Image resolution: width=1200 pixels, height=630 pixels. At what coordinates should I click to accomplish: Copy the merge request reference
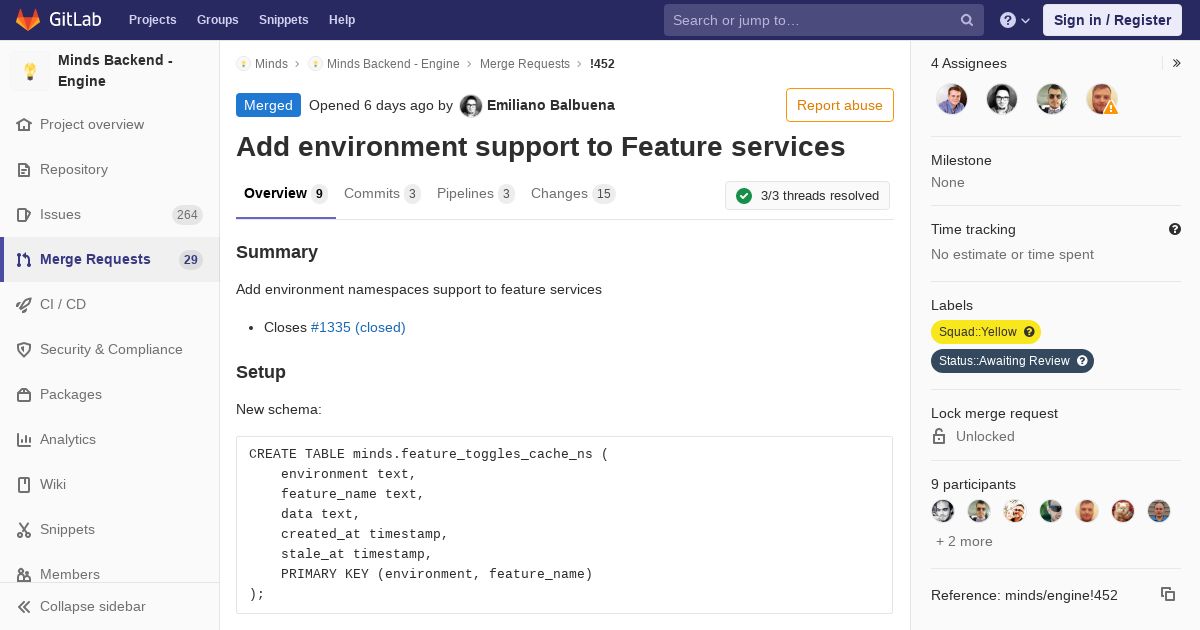tap(1167, 594)
